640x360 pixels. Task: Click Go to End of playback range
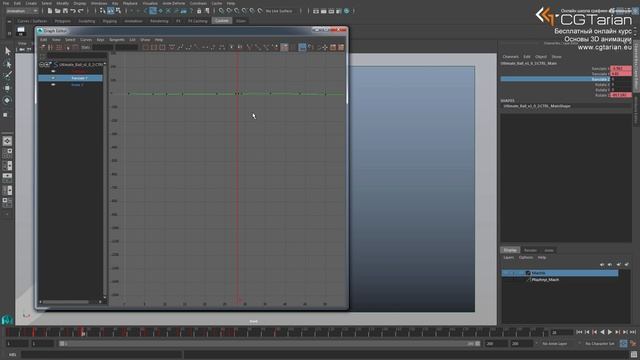(x=633, y=332)
